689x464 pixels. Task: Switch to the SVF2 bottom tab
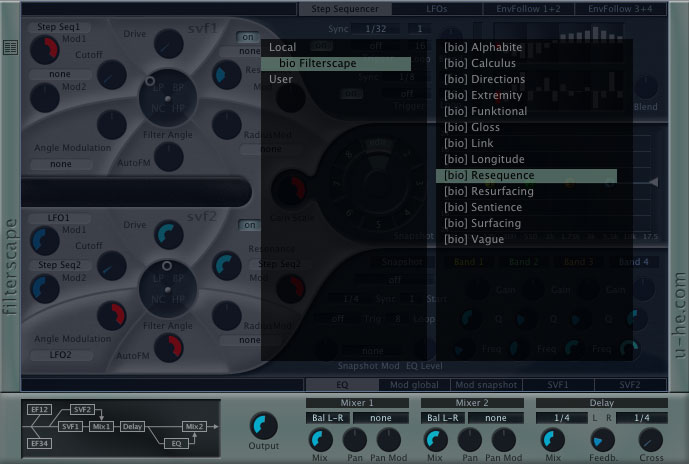pyautogui.click(x=630, y=385)
